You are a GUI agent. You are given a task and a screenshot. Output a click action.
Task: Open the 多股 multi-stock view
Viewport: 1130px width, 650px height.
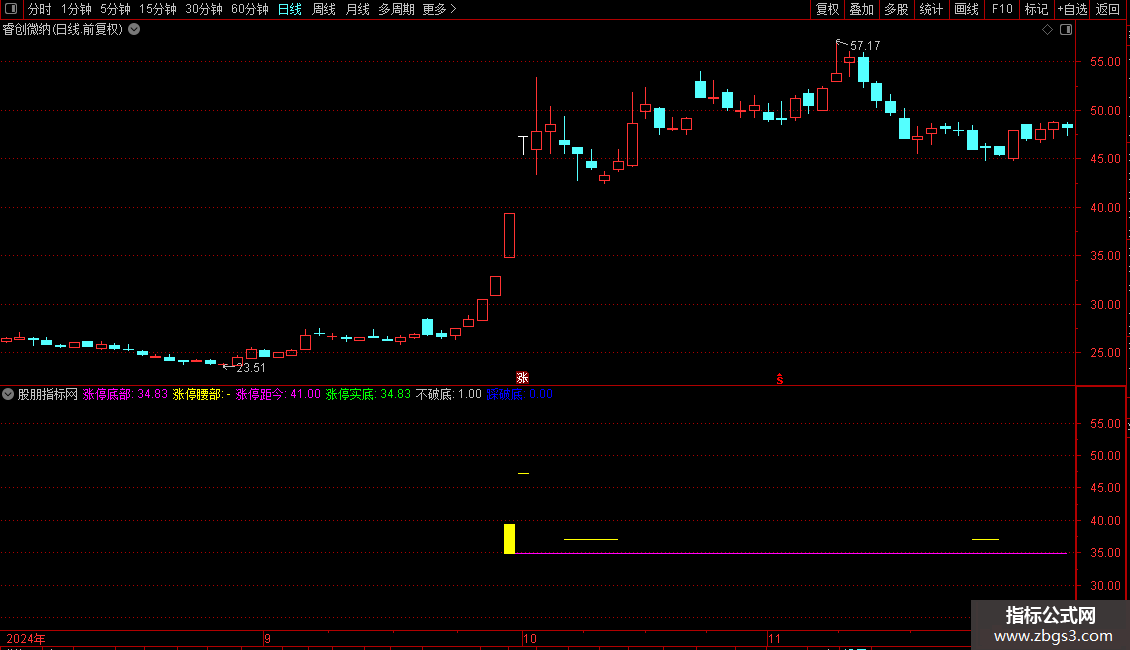(896, 9)
